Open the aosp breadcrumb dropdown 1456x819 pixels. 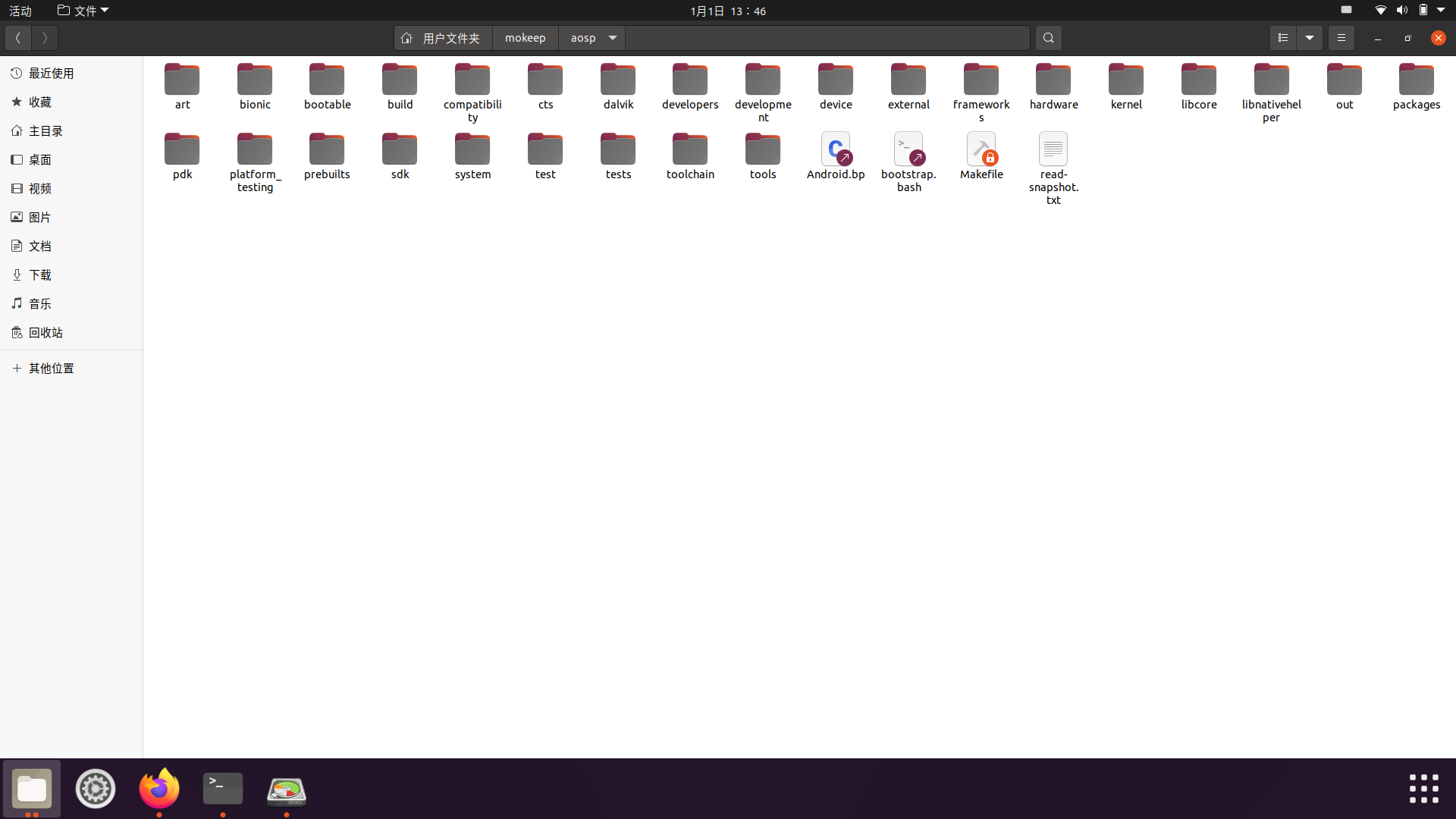coord(612,37)
